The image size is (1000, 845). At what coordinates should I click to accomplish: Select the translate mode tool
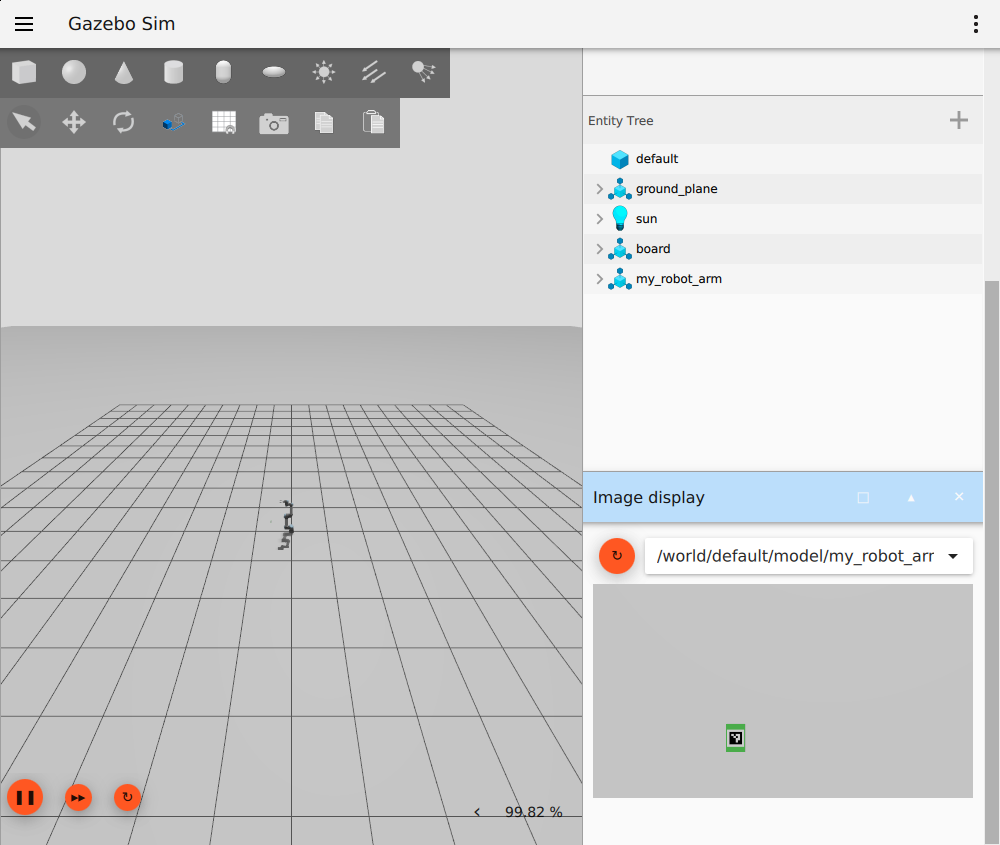(74, 122)
